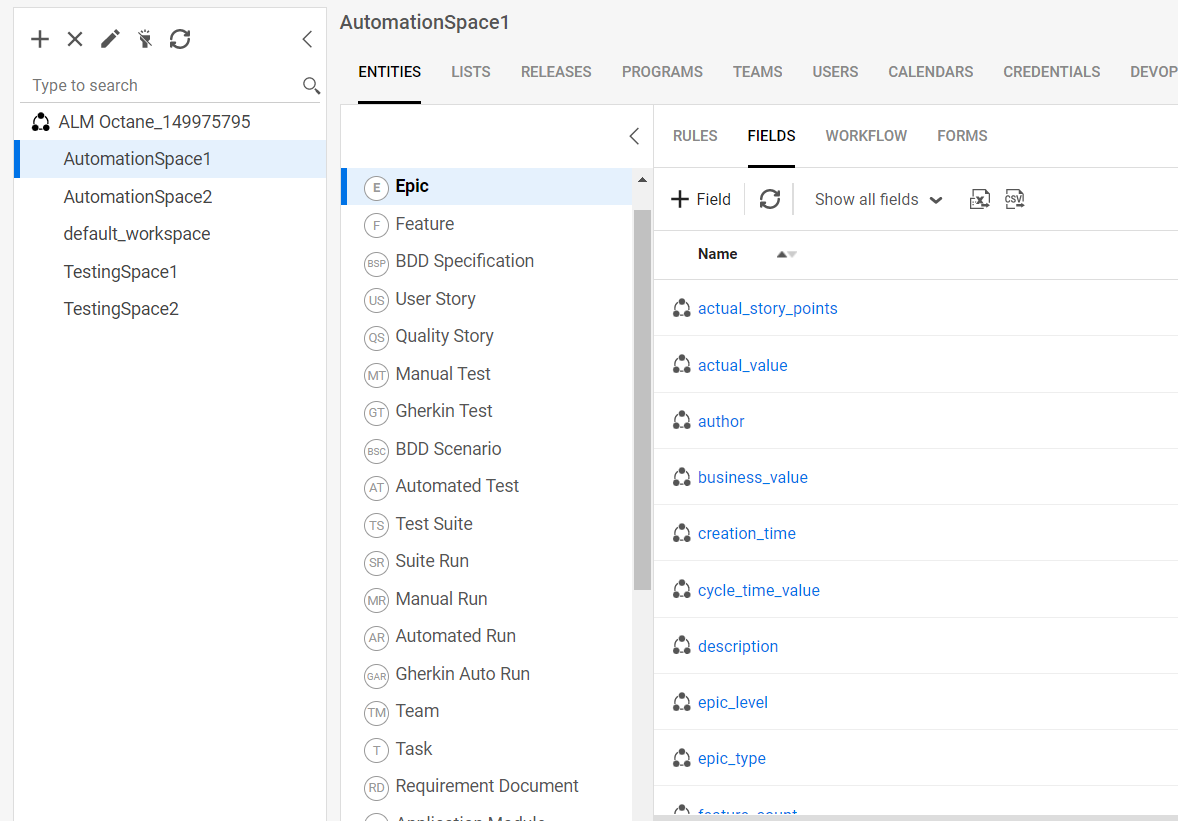Open the Show all fields dropdown
Image resolution: width=1178 pixels, height=821 pixels.
878,199
